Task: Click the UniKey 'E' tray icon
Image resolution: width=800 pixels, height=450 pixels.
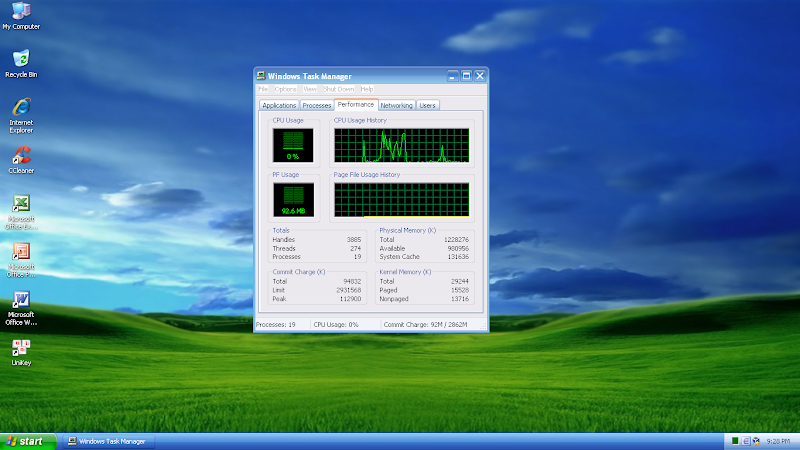Action: click(x=746, y=441)
